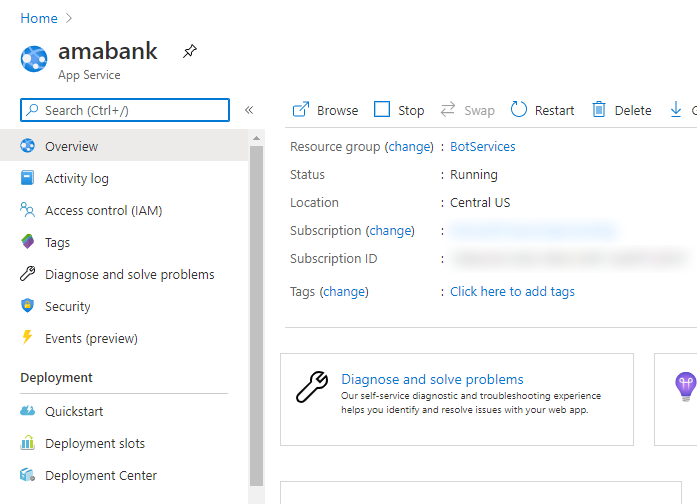697x504 pixels.
Task: Click the Browse toolbar icon
Action: (x=301, y=110)
